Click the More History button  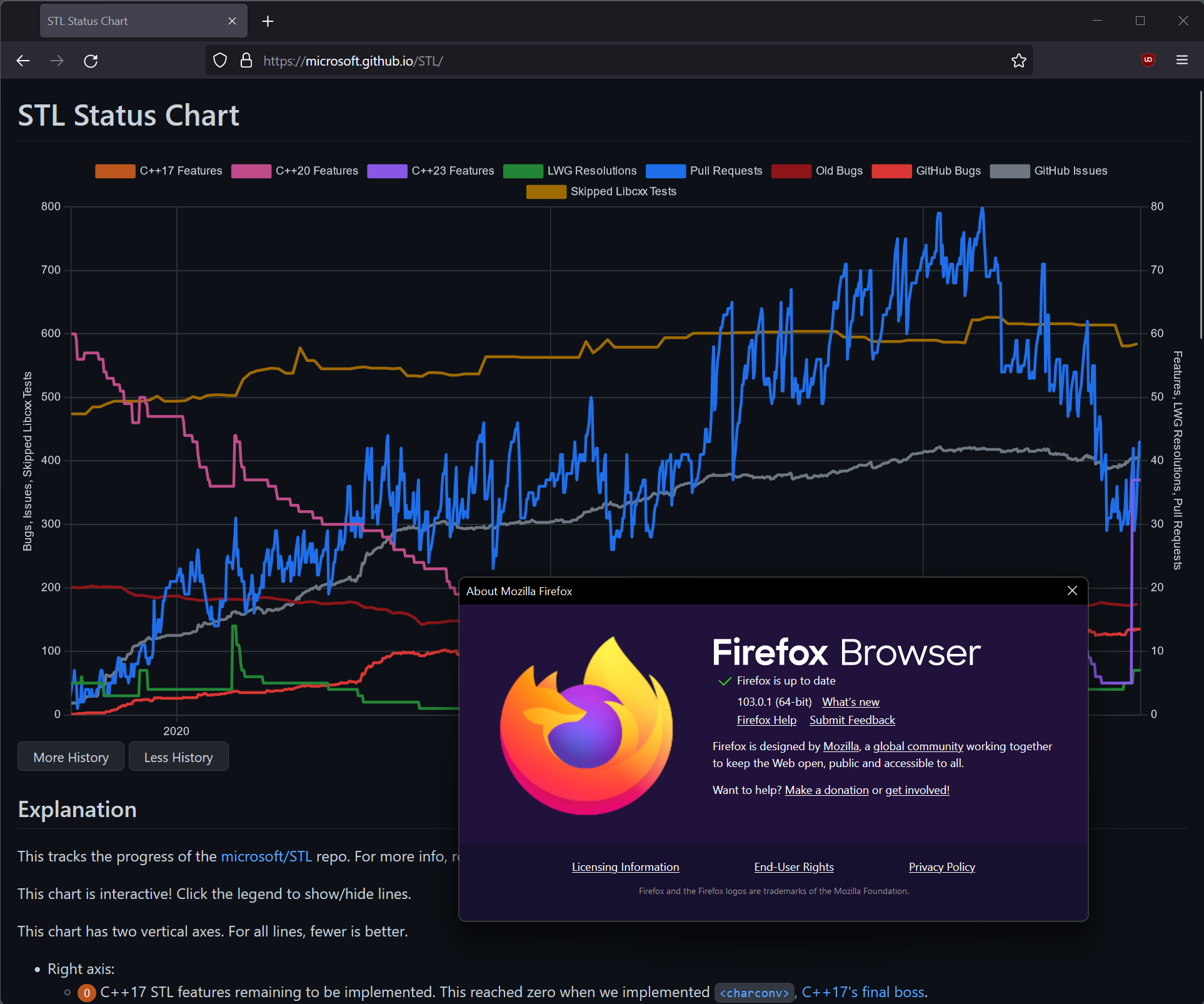(70, 756)
